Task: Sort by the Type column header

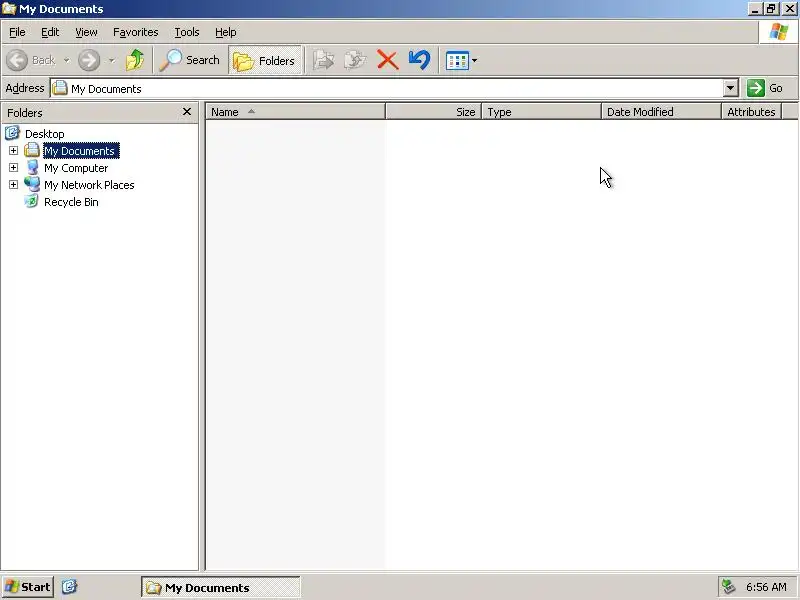Action: click(541, 112)
